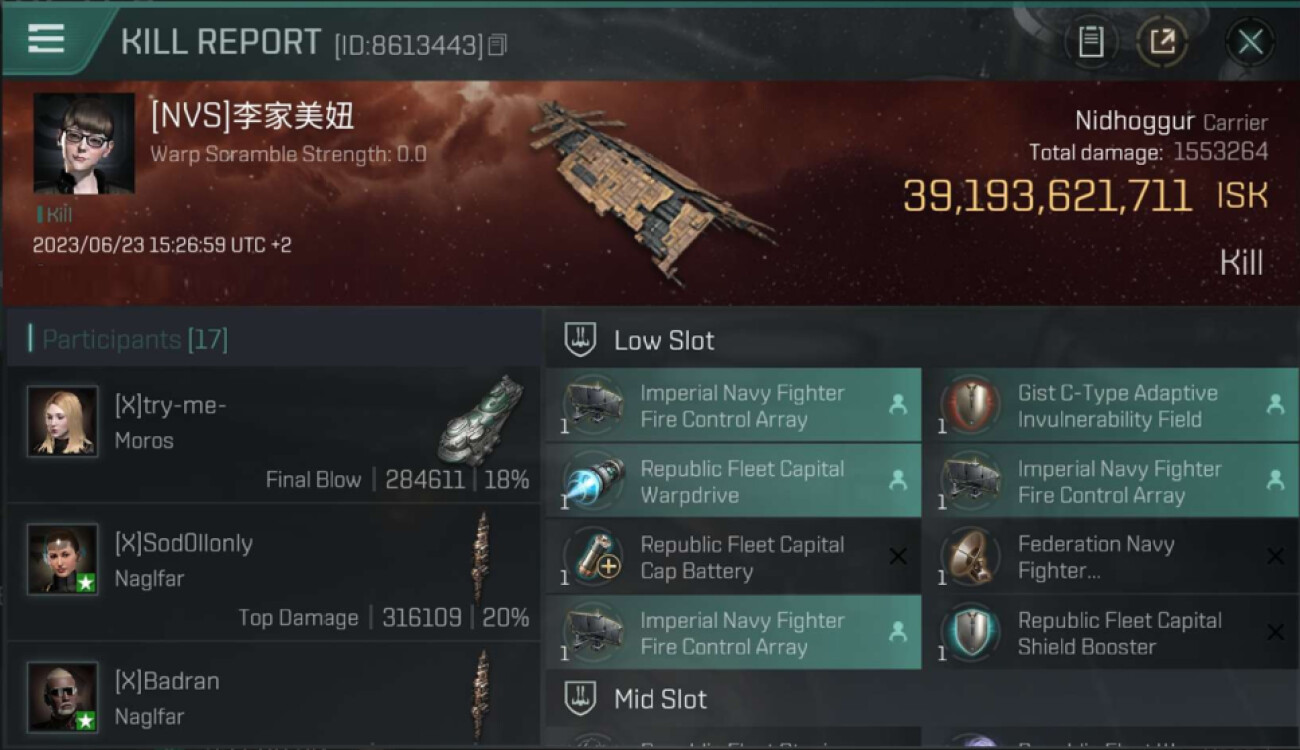Click Republic Fleet Capital Cap Battery icon
Viewport: 1300px width, 750px height.
point(593,557)
